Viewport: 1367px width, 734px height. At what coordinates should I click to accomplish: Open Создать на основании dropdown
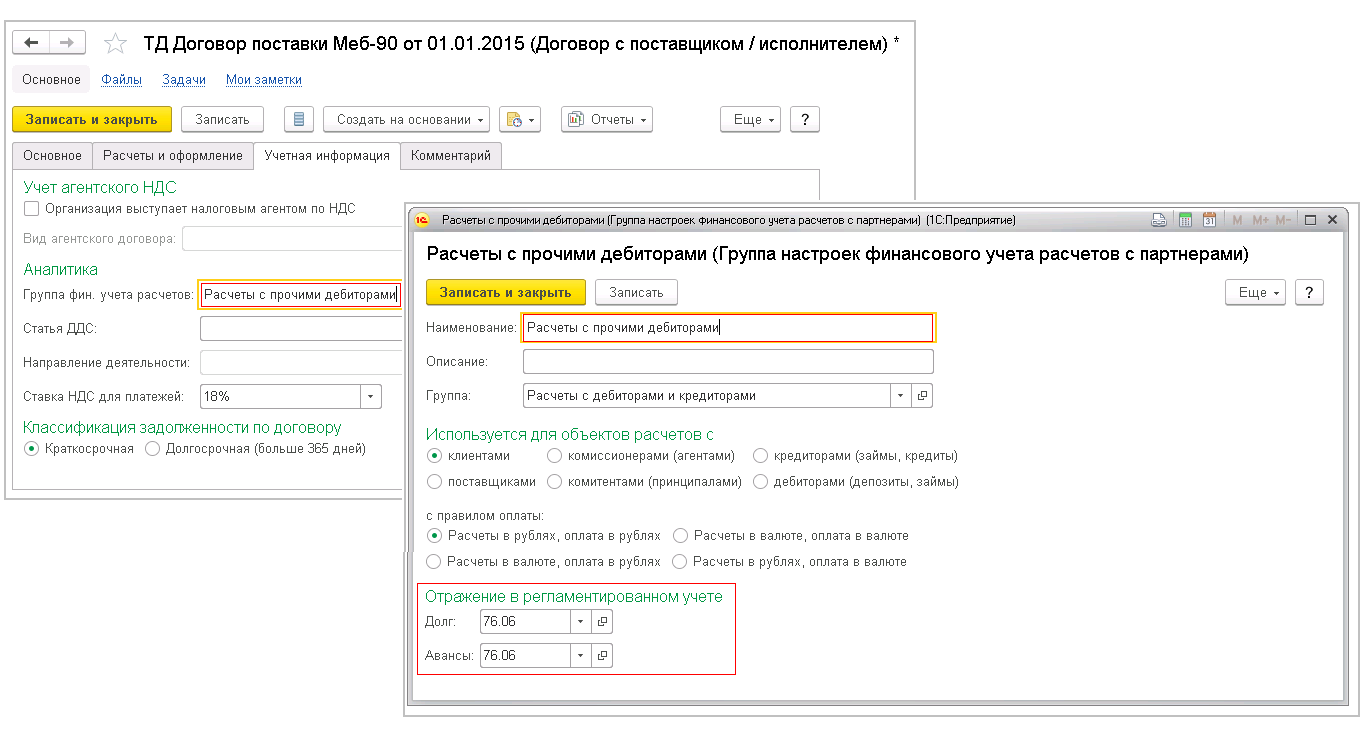[x=406, y=119]
